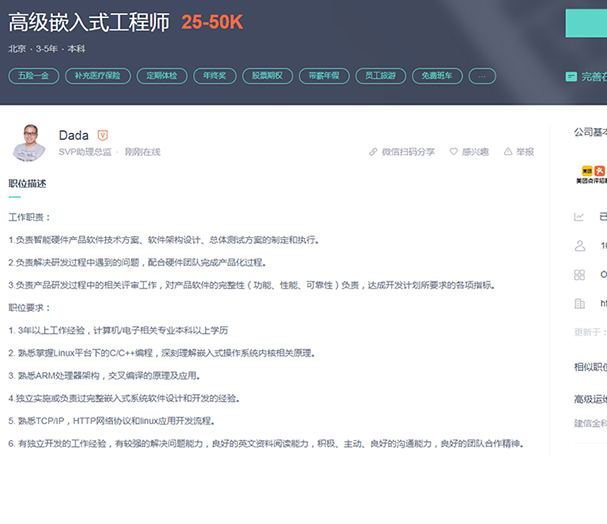
Task: Click the WeChat scan share link icon
Action: click(x=373, y=152)
